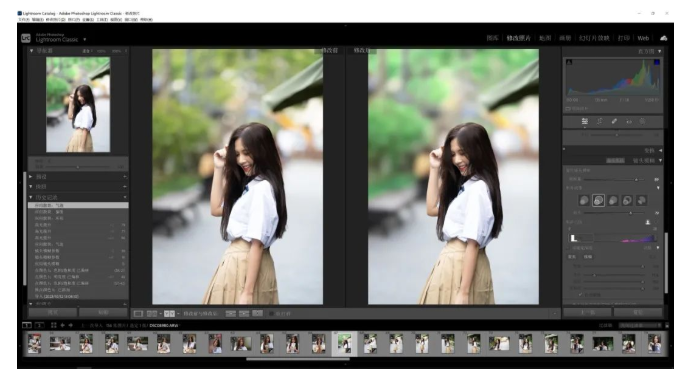Image resolution: width=695 pixels, height=378 pixels.
Task: Switch to the 画册 Book module
Action: [x=565, y=38]
